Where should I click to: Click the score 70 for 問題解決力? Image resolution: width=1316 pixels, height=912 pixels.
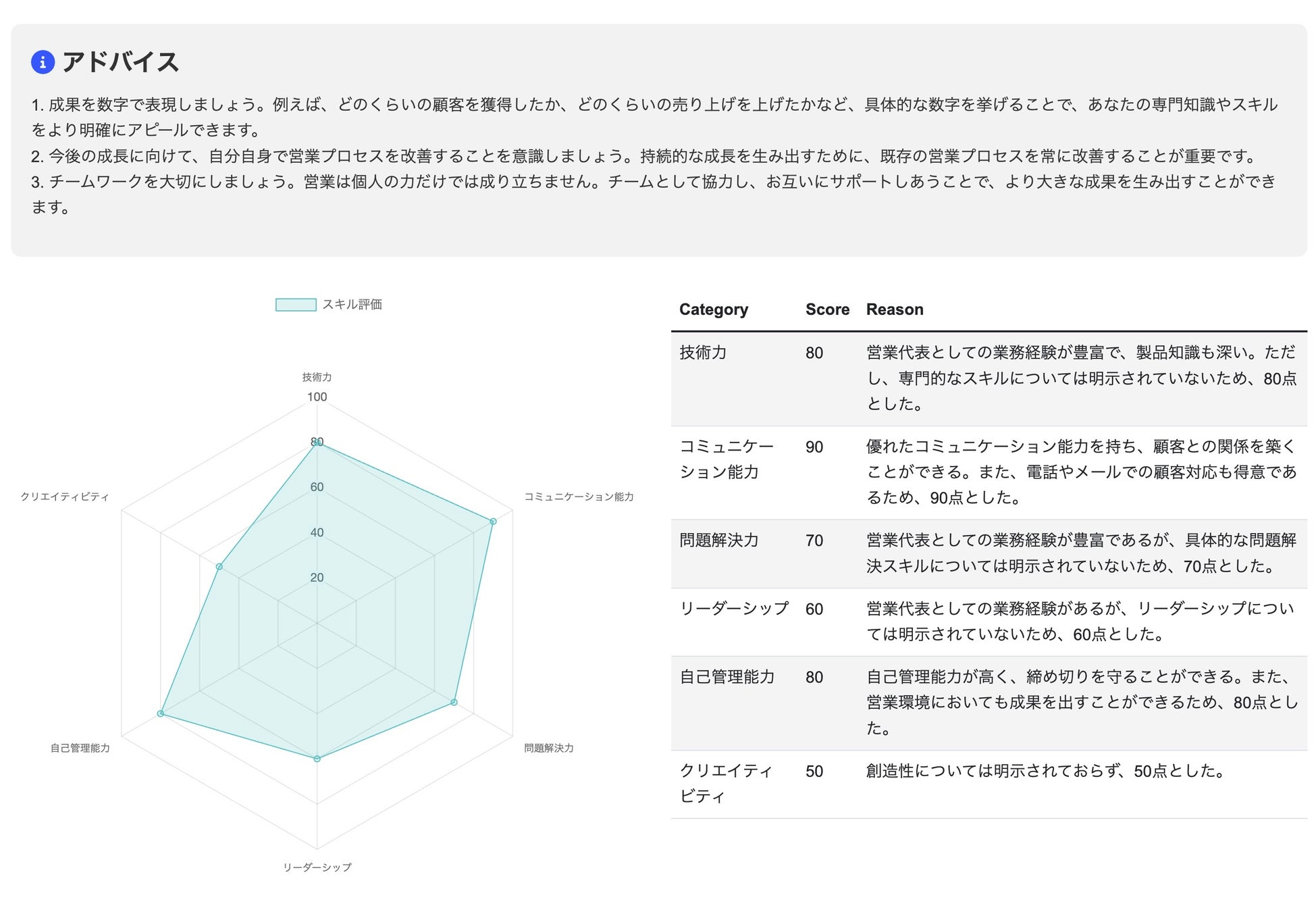click(x=814, y=541)
